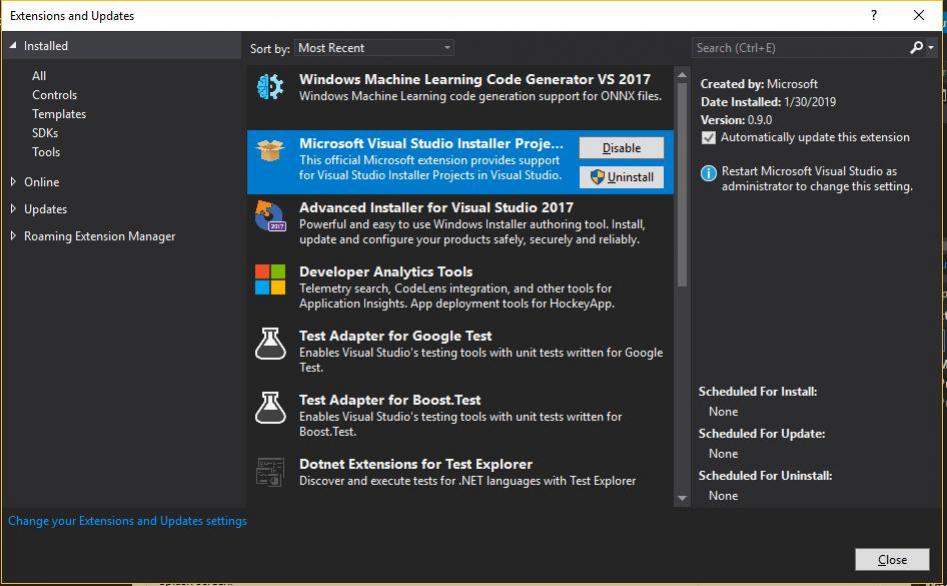Click the Installer Projects box icon

[270, 150]
